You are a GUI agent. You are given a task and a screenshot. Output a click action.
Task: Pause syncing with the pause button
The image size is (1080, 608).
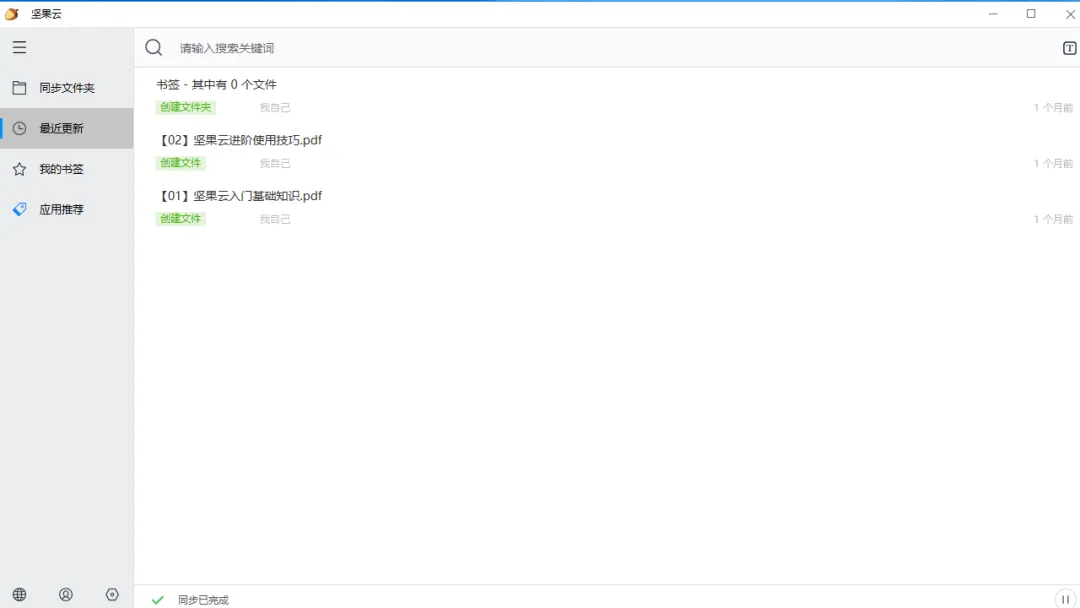[x=1065, y=600]
